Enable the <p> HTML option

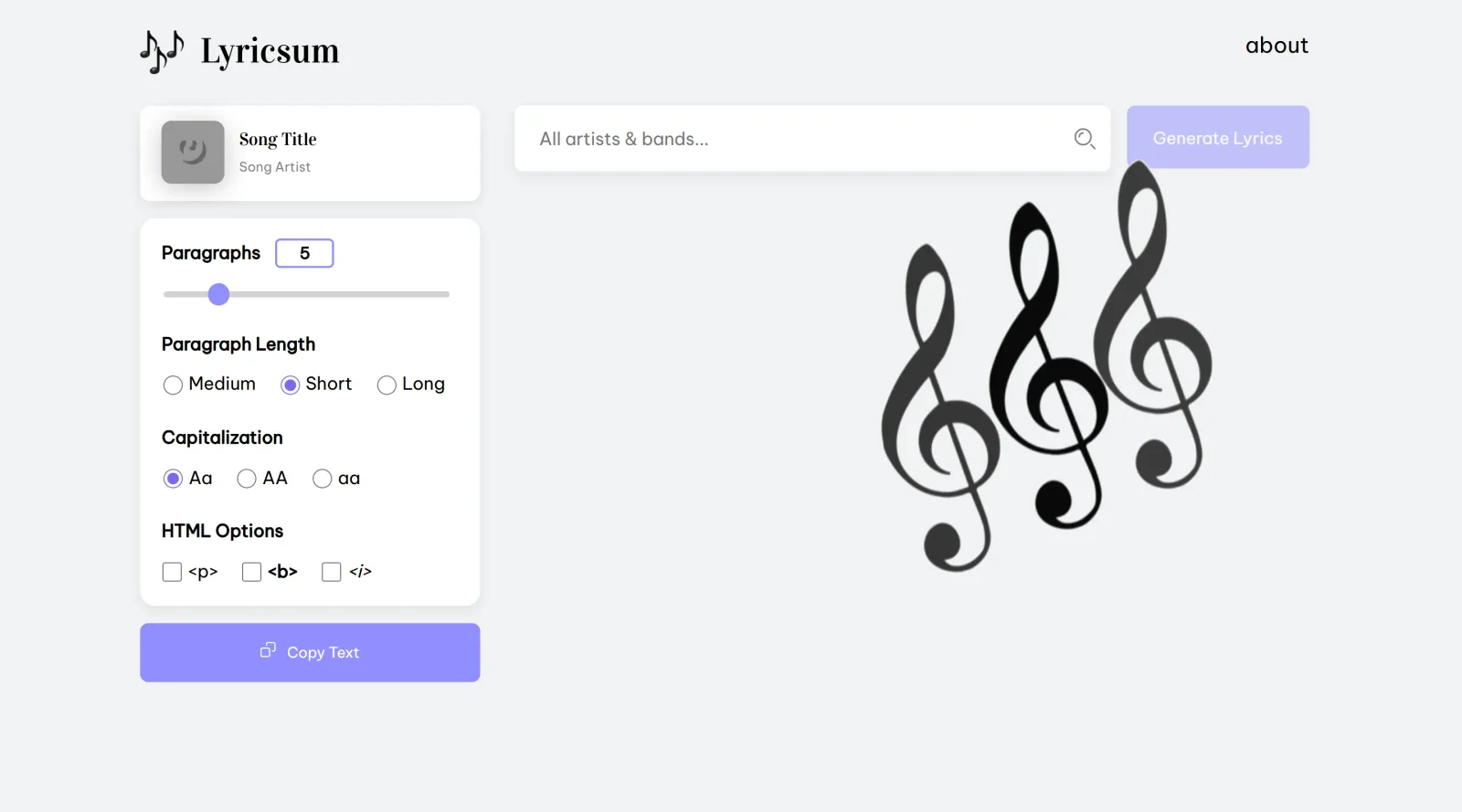(172, 571)
